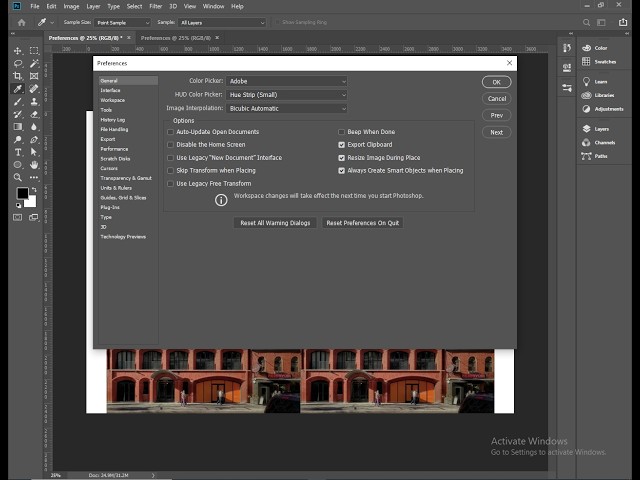Select the Clone Stamp tool
Screen dimensions: 640x480
(x=34, y=102)
